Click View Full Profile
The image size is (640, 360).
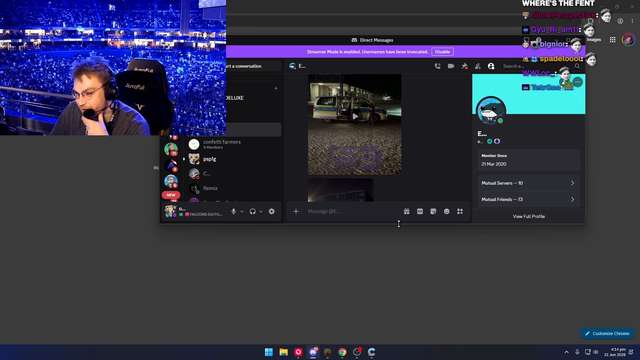(x=529, y=216)
